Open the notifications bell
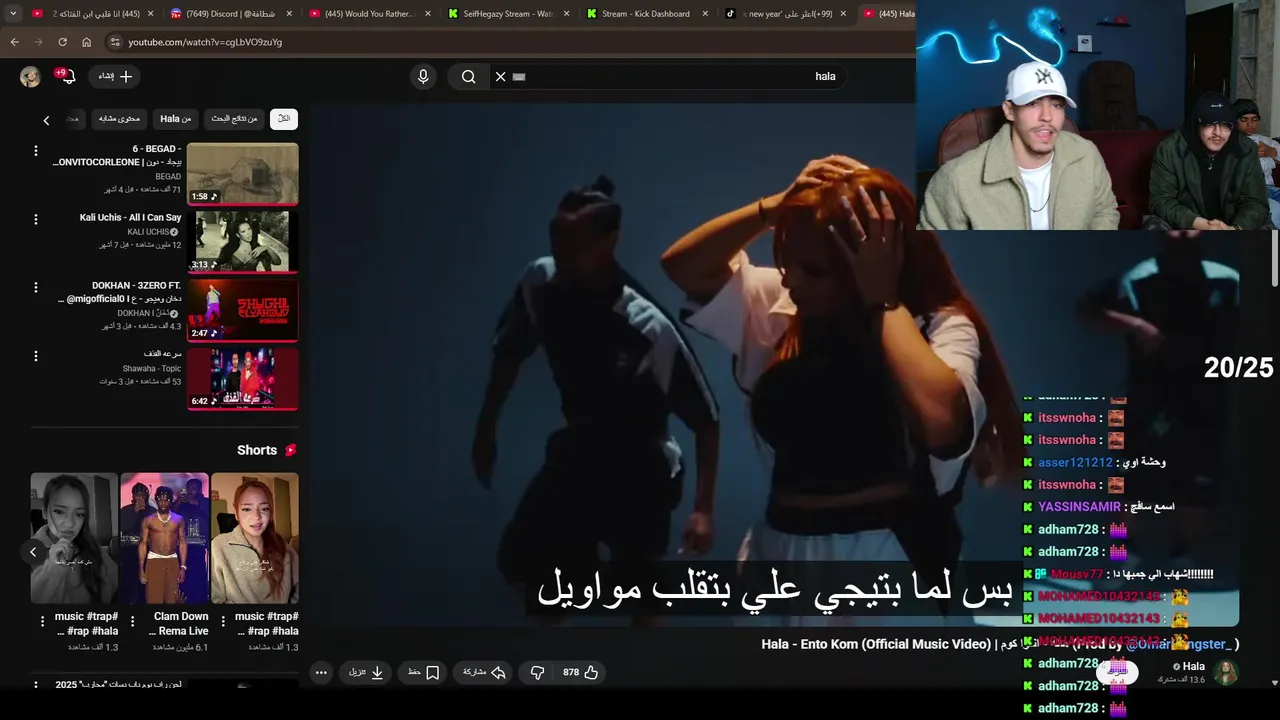 pos(67,76)
